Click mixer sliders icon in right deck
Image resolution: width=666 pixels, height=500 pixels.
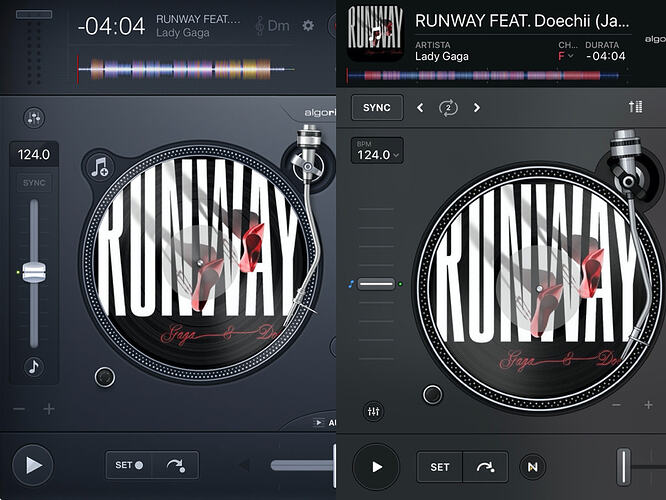[x=373, y=411]
